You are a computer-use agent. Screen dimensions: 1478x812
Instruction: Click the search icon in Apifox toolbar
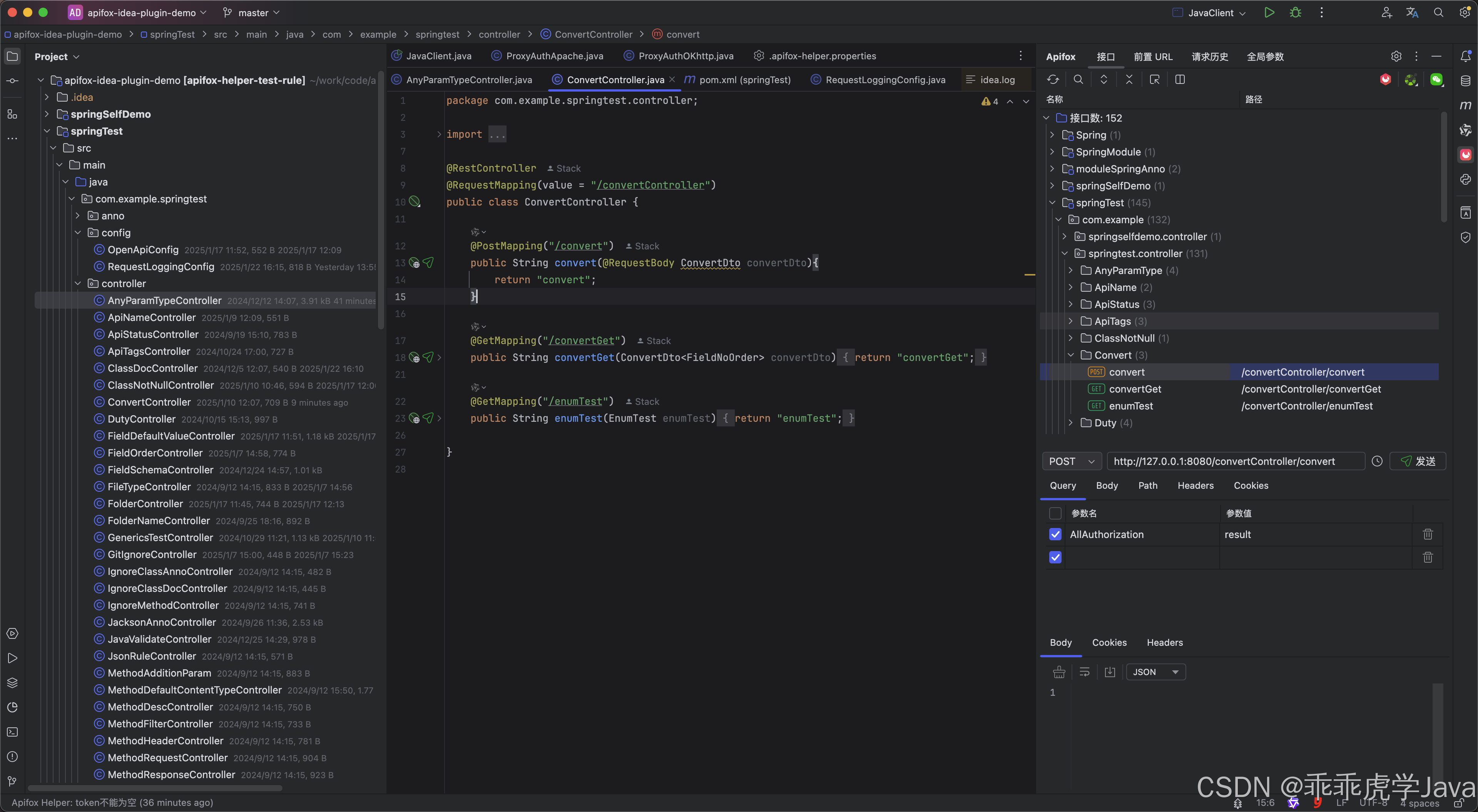tap(1078, 80)
